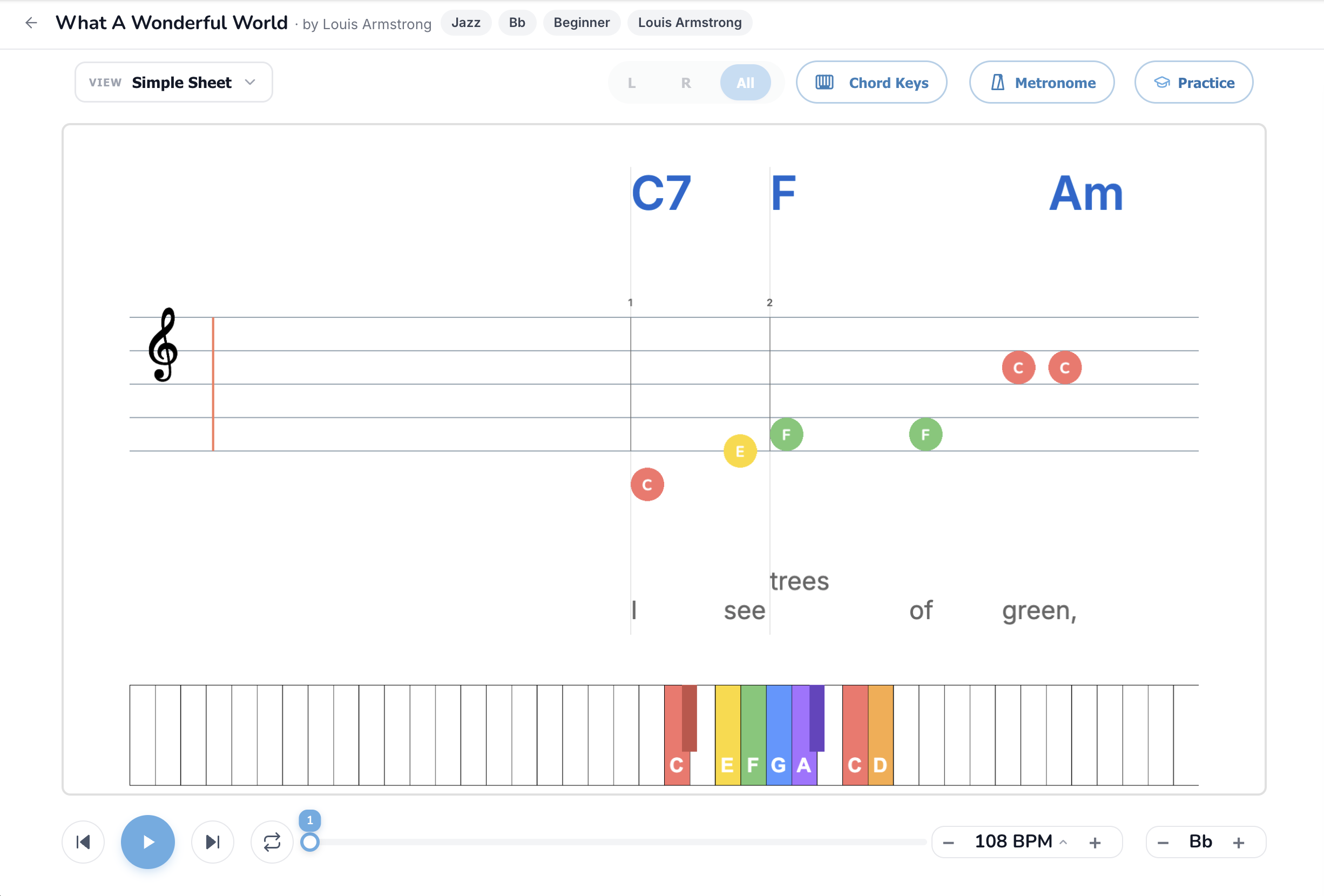
Task: Start Practice mode
Action: tap(1193, 83)
